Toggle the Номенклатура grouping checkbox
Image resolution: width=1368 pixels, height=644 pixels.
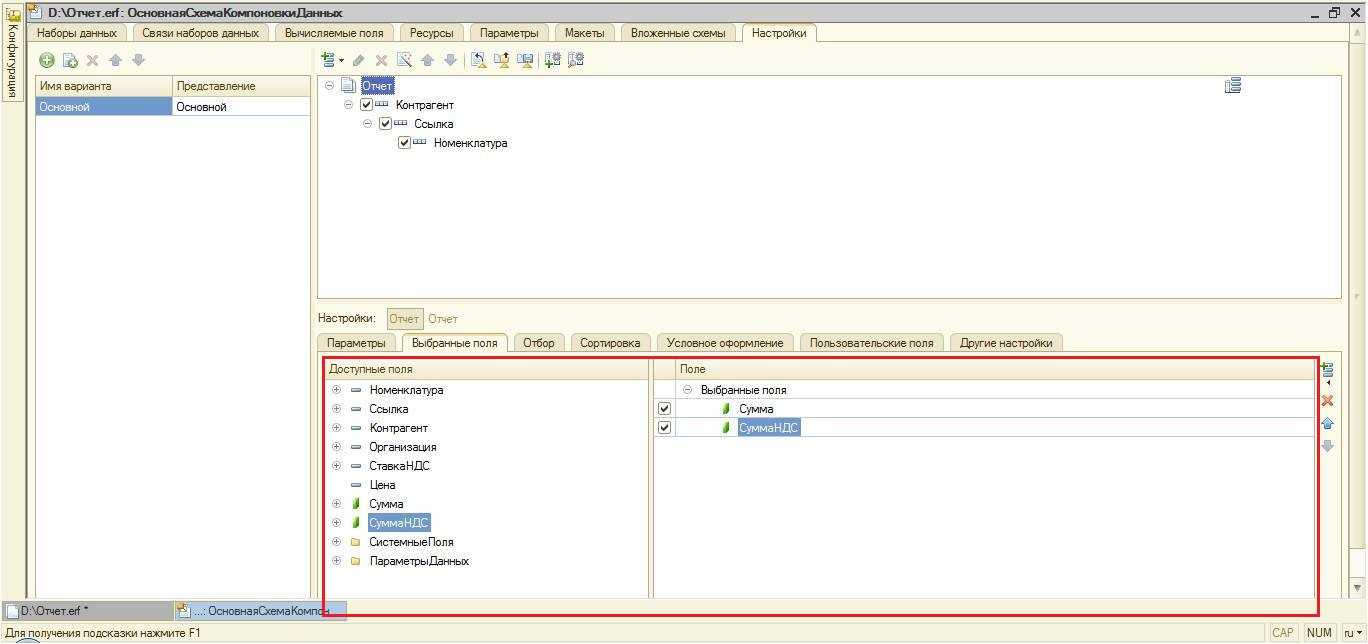(x=404, y=143)
